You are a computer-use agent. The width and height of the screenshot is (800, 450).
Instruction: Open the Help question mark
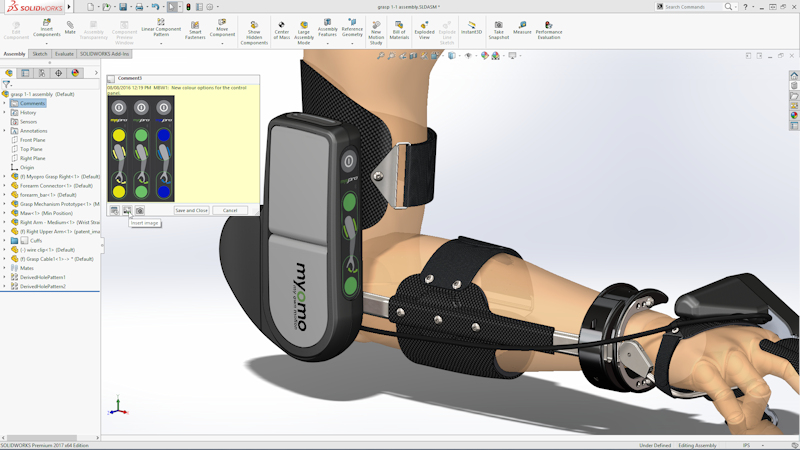point(745,7)
